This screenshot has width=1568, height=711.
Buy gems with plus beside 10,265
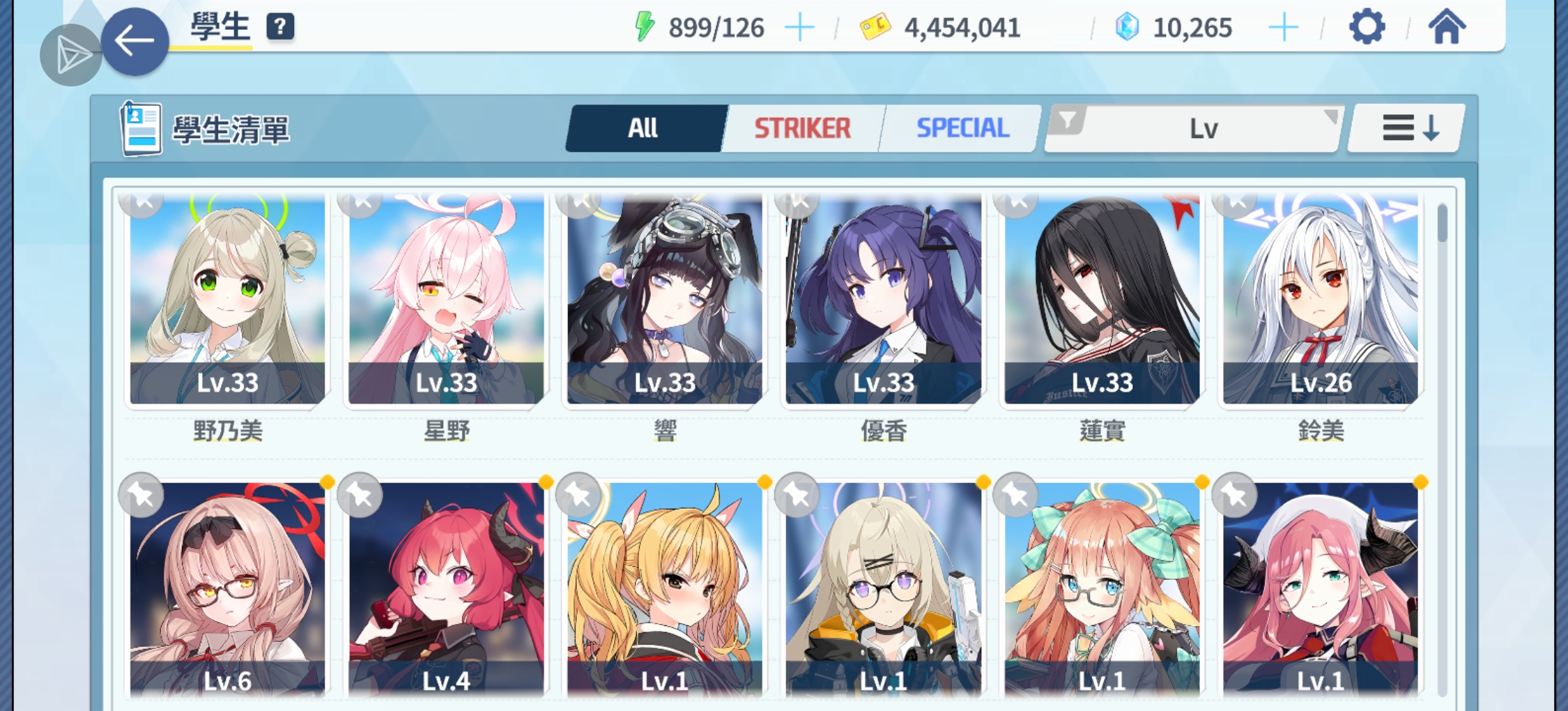[1283, 28]
